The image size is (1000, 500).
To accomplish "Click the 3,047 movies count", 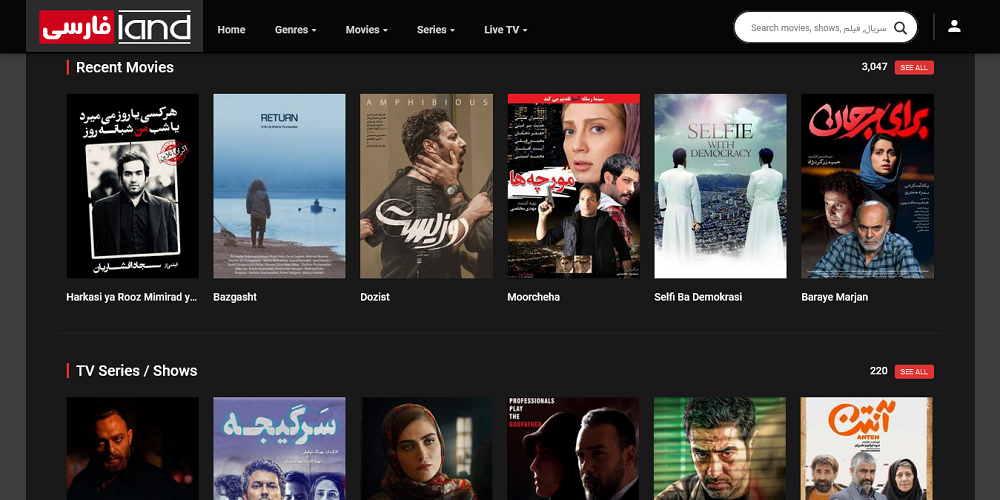I will [x=874, y=67].
